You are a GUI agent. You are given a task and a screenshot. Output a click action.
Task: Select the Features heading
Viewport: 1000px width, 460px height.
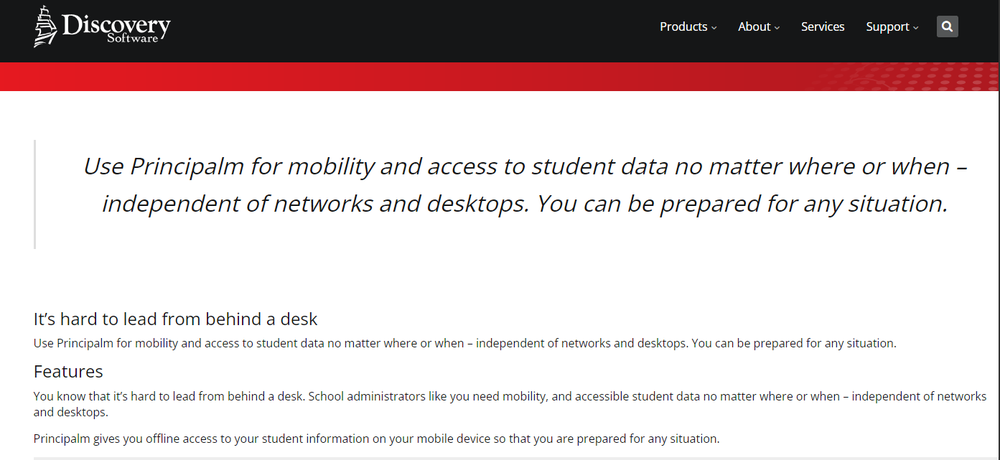click(x=68, y=371)
